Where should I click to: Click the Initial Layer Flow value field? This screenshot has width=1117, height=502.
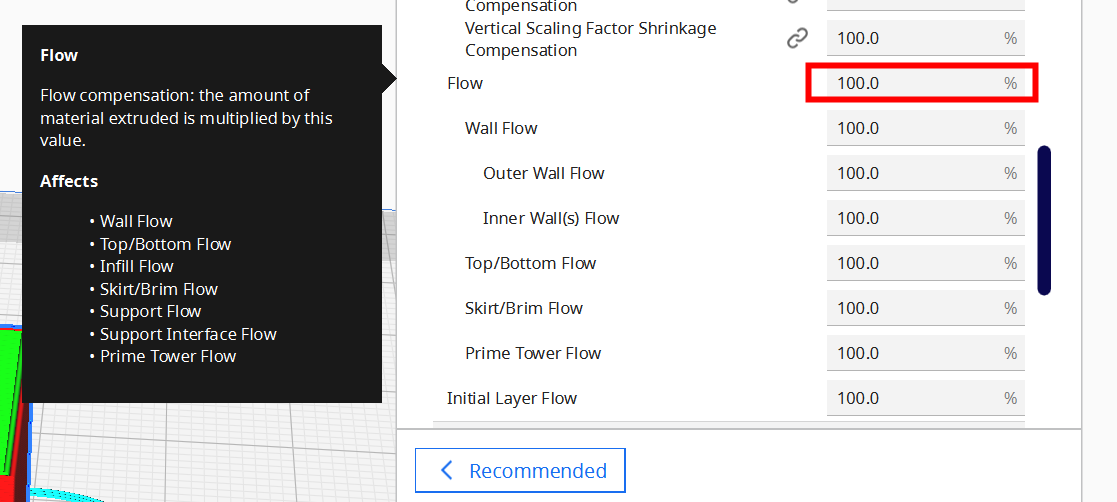point(925,398)
